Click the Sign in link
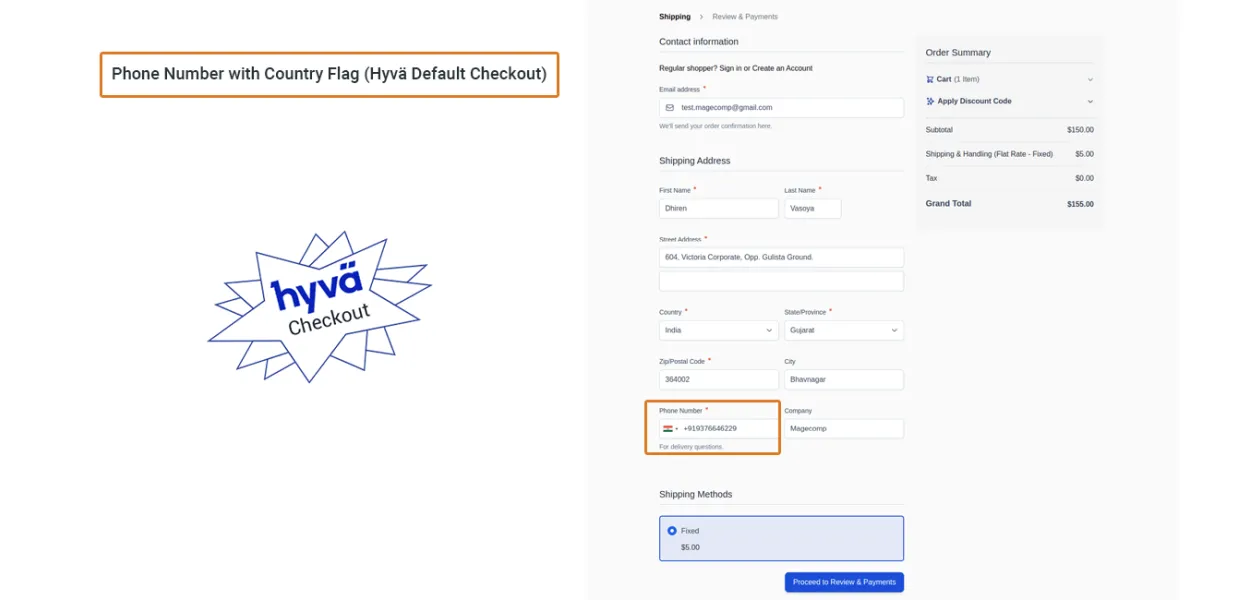The width and height of the screenshot is (1250, 600). tap(730, 68)
